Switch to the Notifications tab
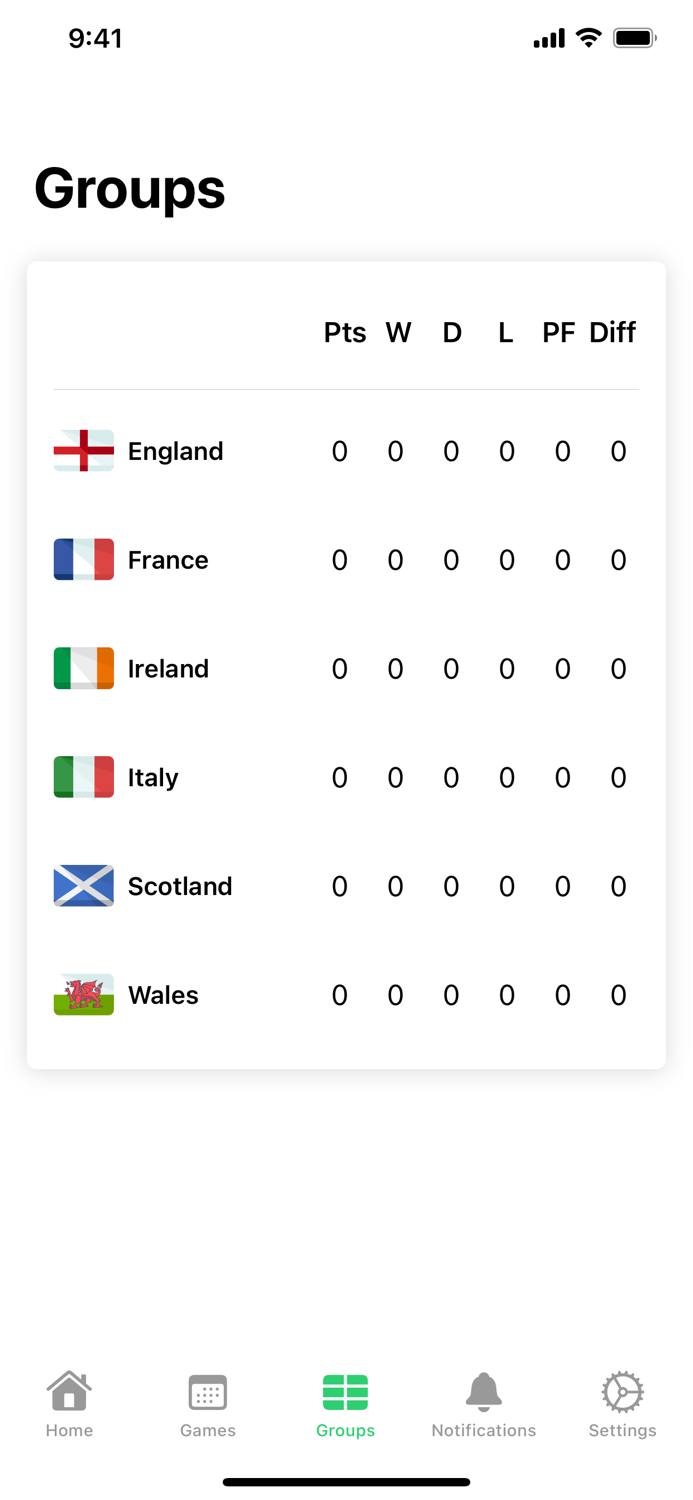Viewport: 693px width, 1500px height. coord(483,1405)
